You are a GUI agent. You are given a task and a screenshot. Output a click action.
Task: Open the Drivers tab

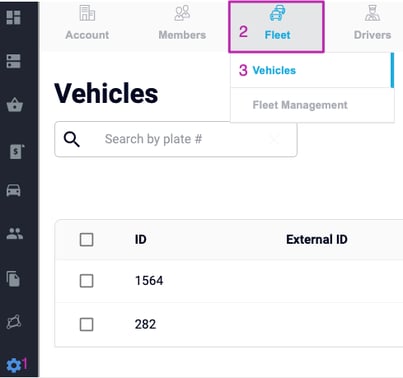pyautogui.click(x=372, y=23)
